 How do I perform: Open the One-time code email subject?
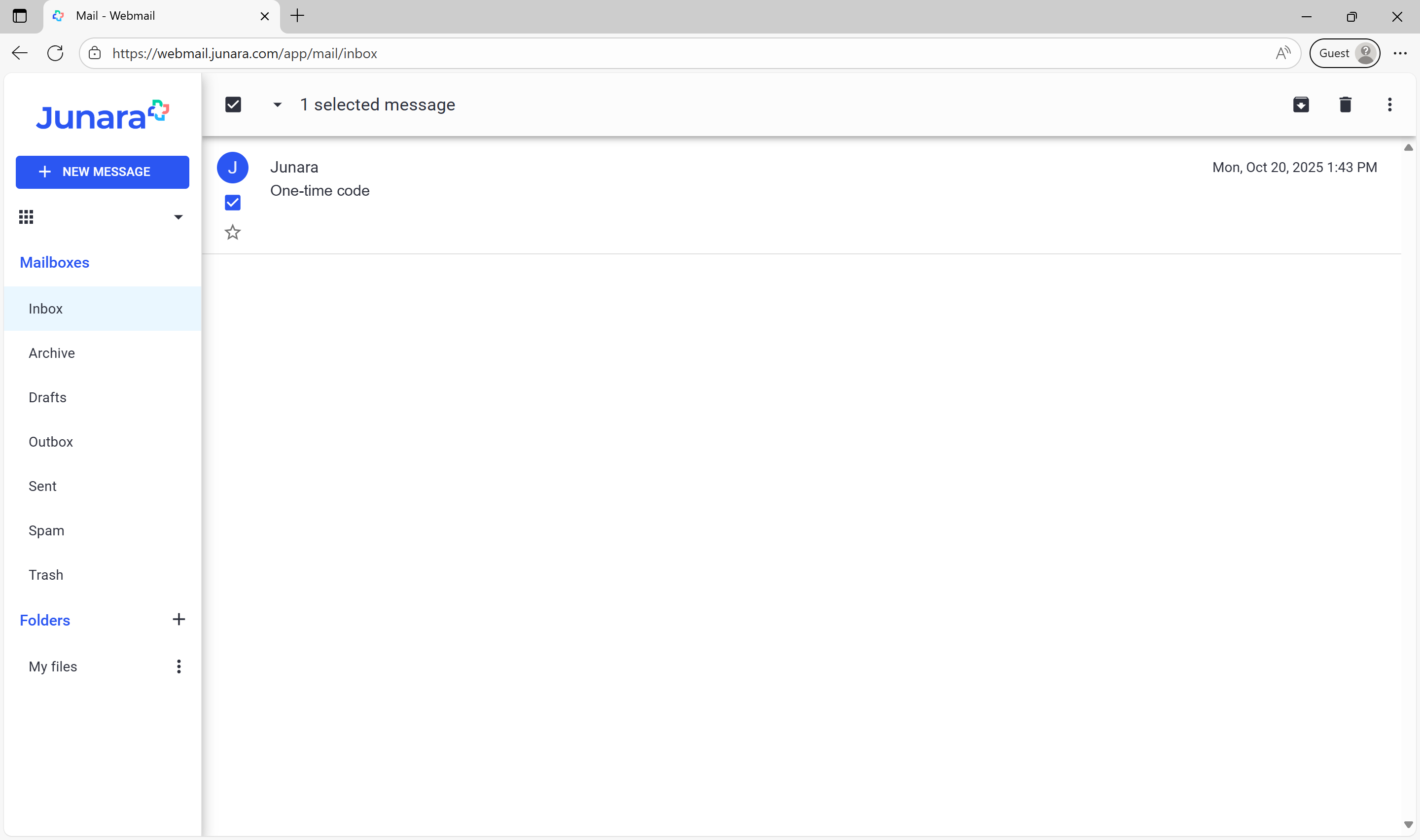coord(320,191)
